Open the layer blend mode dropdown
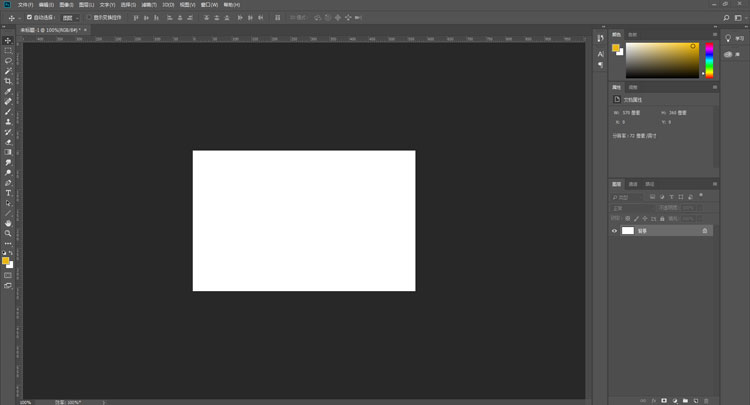The width and height of the screenshot is (750, 405). pos(633,207)
